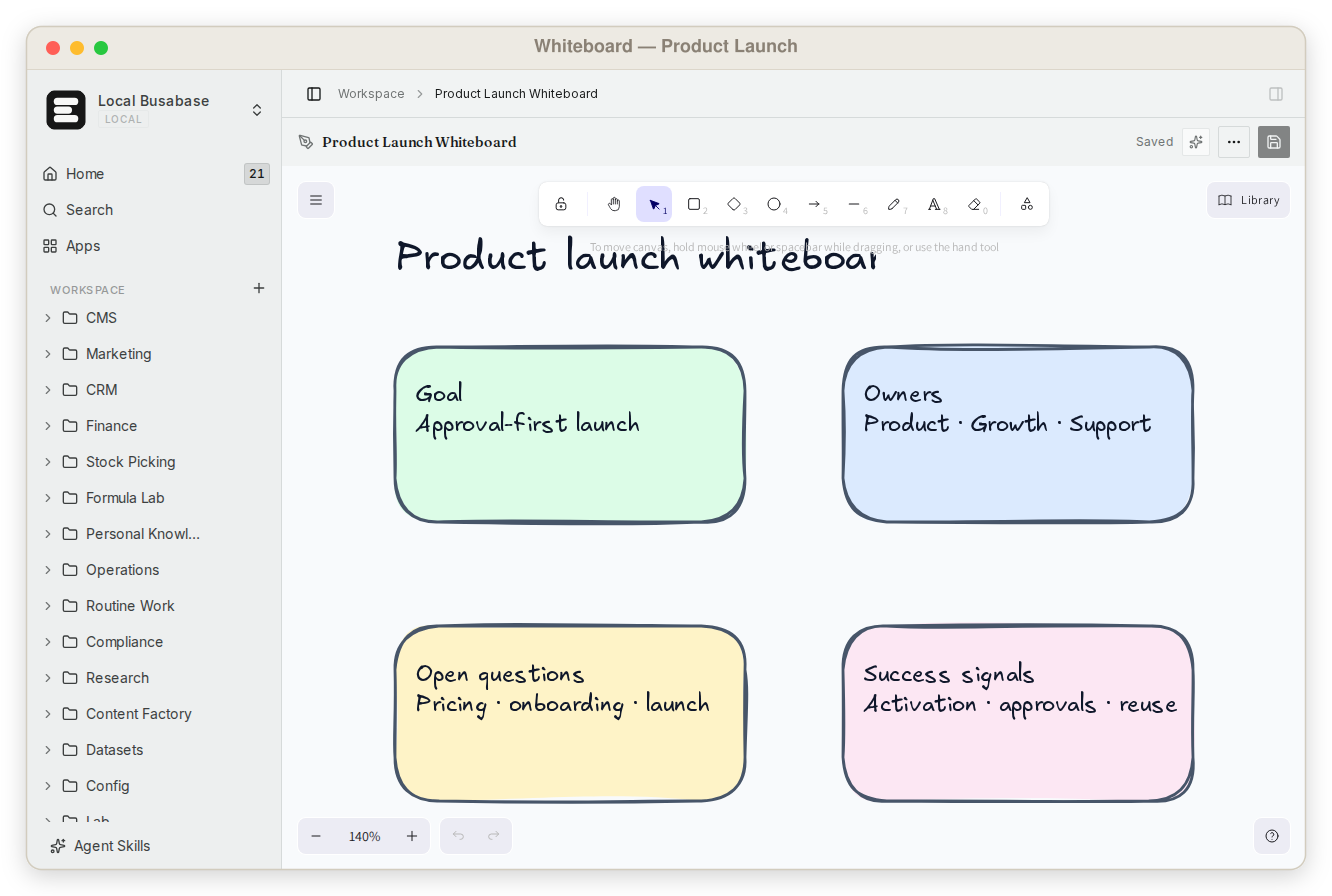Expand the Operations folder chevron

(x=48, y=570)
